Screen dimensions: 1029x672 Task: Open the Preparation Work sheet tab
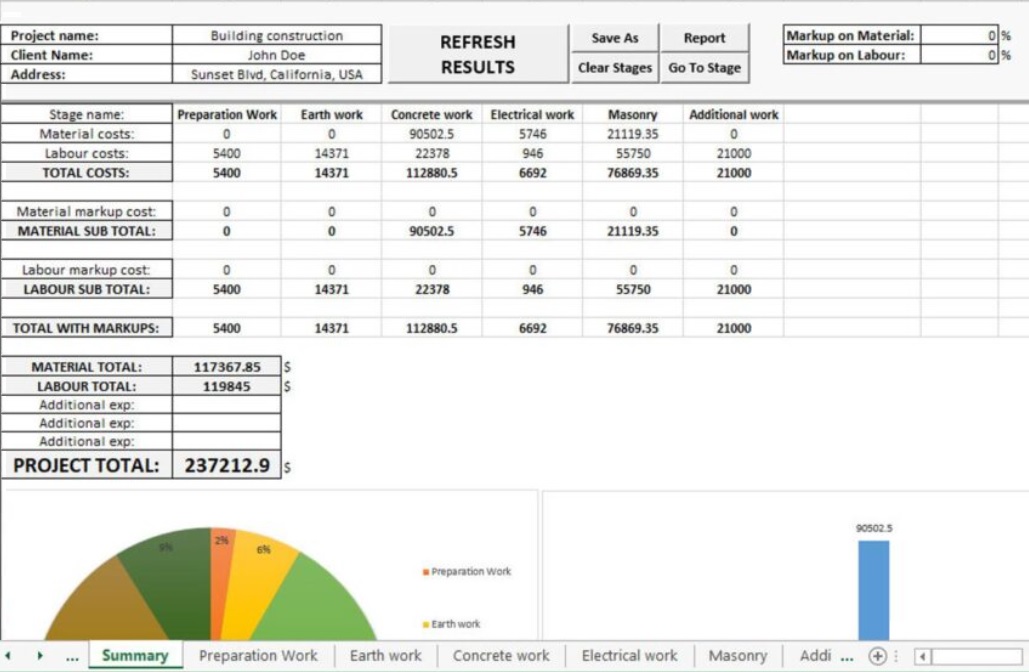click(258, 656)
